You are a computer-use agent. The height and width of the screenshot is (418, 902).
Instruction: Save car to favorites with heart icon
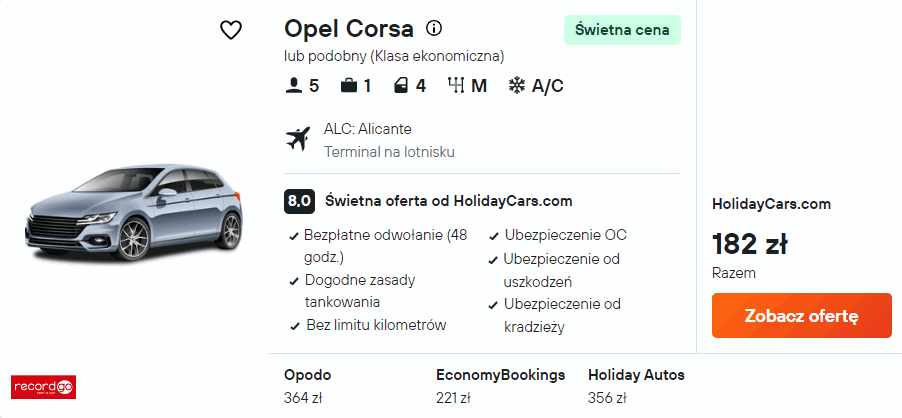point(231,30)
